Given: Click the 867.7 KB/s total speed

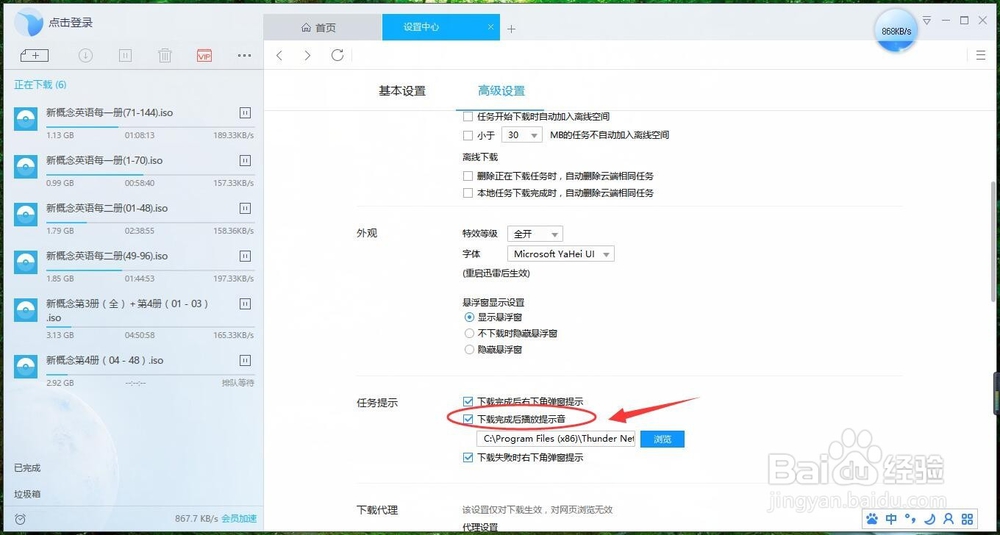Looking at the screenshot, I should (196, 518).
